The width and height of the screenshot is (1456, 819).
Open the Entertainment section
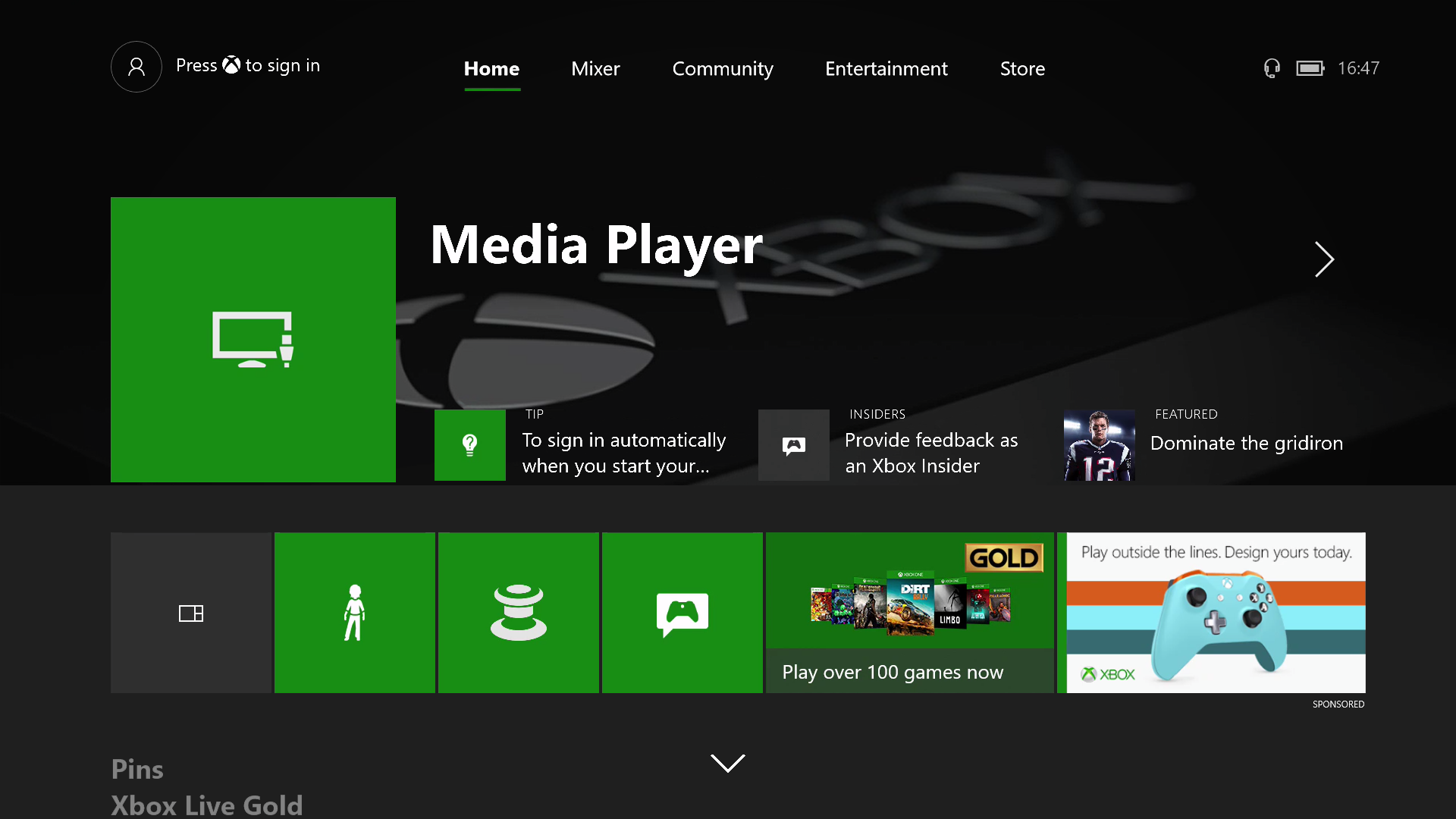point(886,69)
